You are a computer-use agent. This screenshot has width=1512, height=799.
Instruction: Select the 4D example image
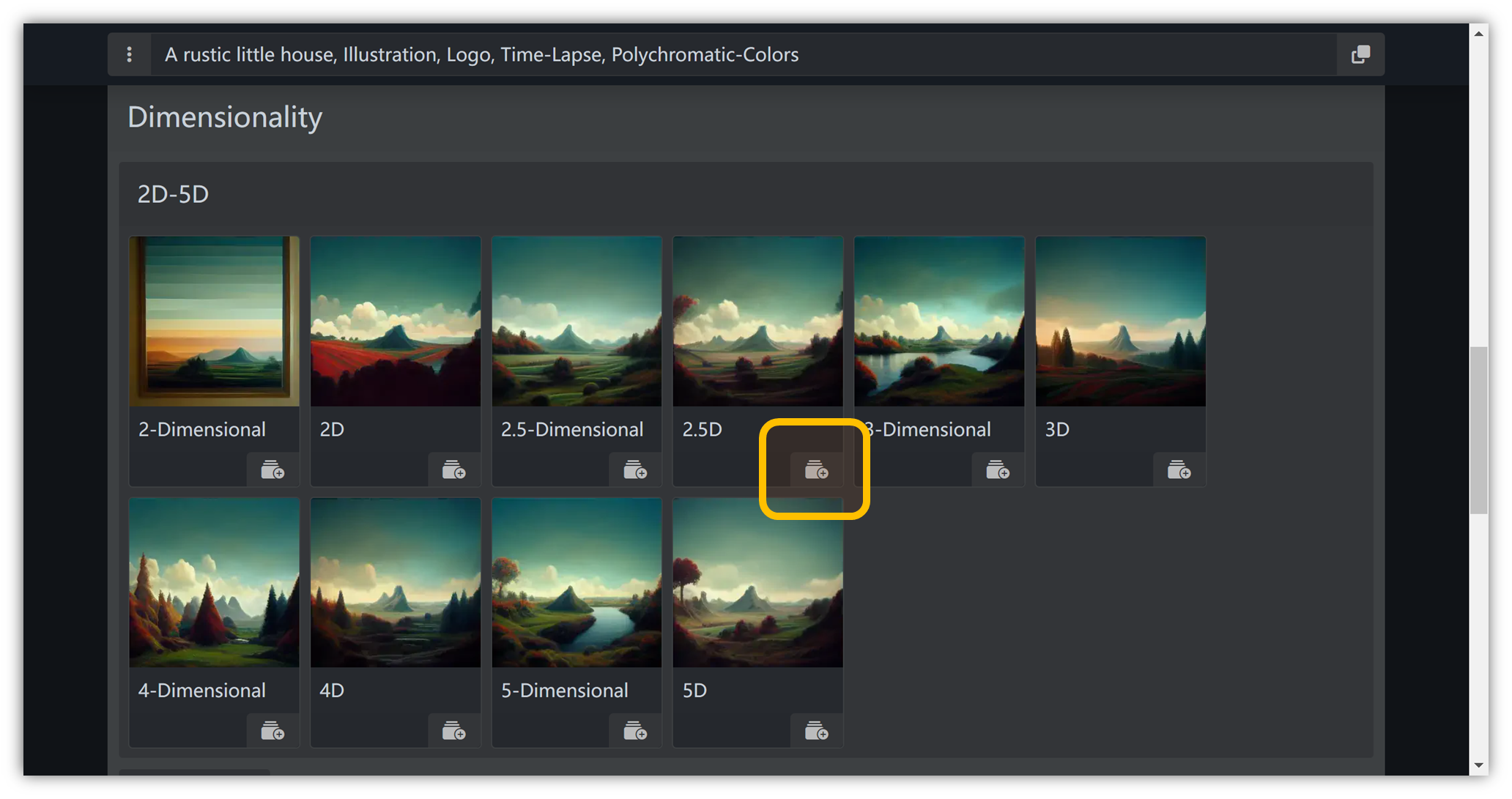point(396,583)
